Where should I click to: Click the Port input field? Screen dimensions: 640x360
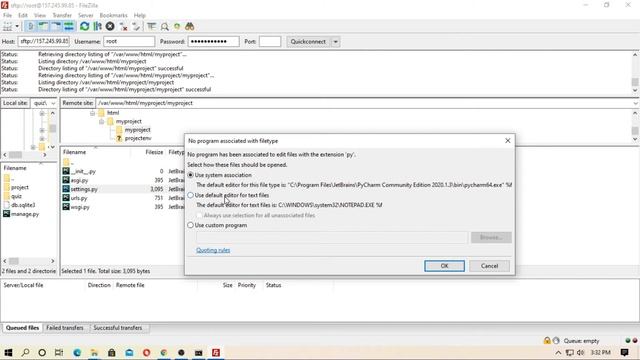[270, 41]
